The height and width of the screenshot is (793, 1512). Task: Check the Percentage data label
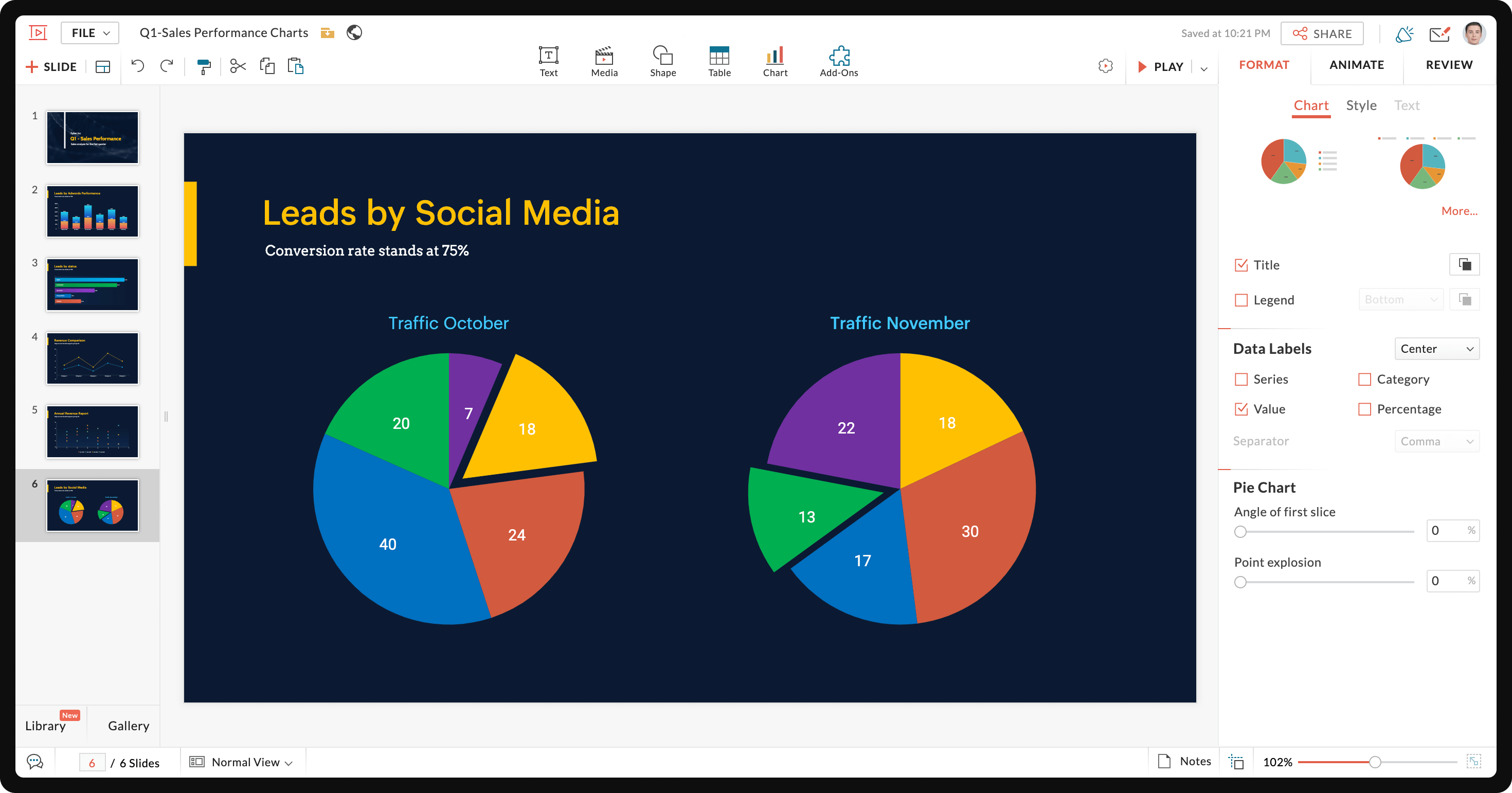point(1365,409)
